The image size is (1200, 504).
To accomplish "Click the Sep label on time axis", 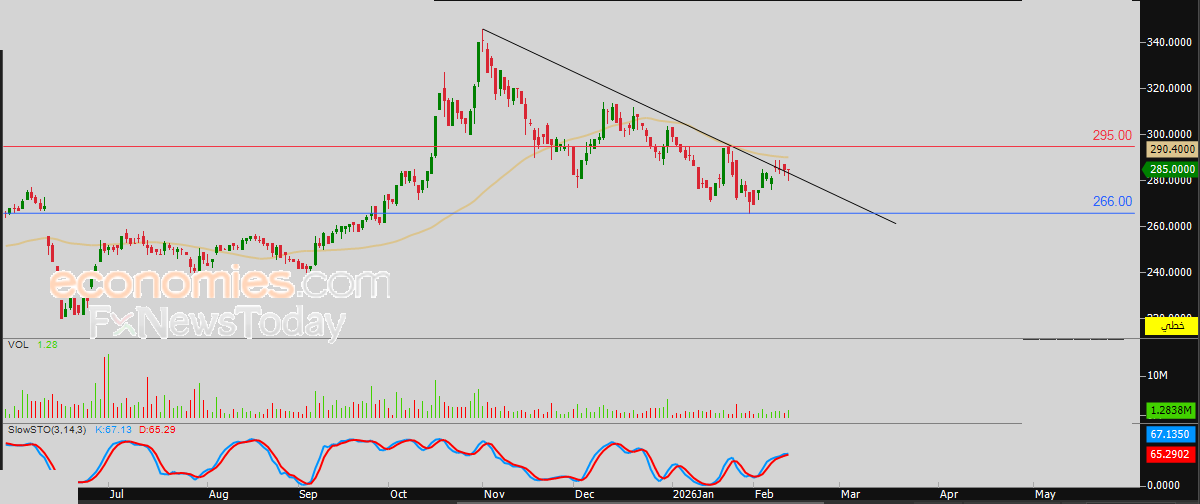I will pos(310,494).
